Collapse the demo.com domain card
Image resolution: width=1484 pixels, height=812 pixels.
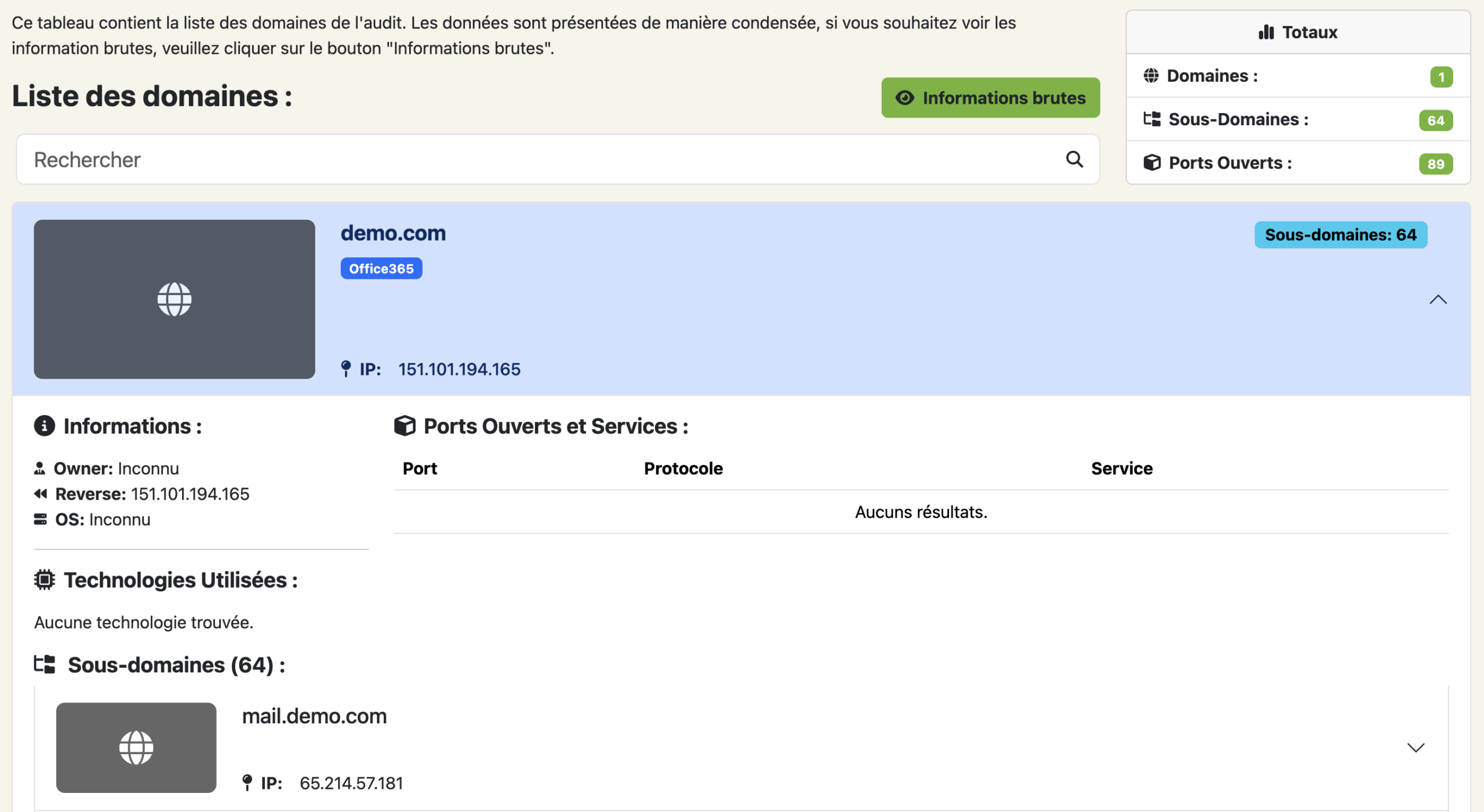1438,300
